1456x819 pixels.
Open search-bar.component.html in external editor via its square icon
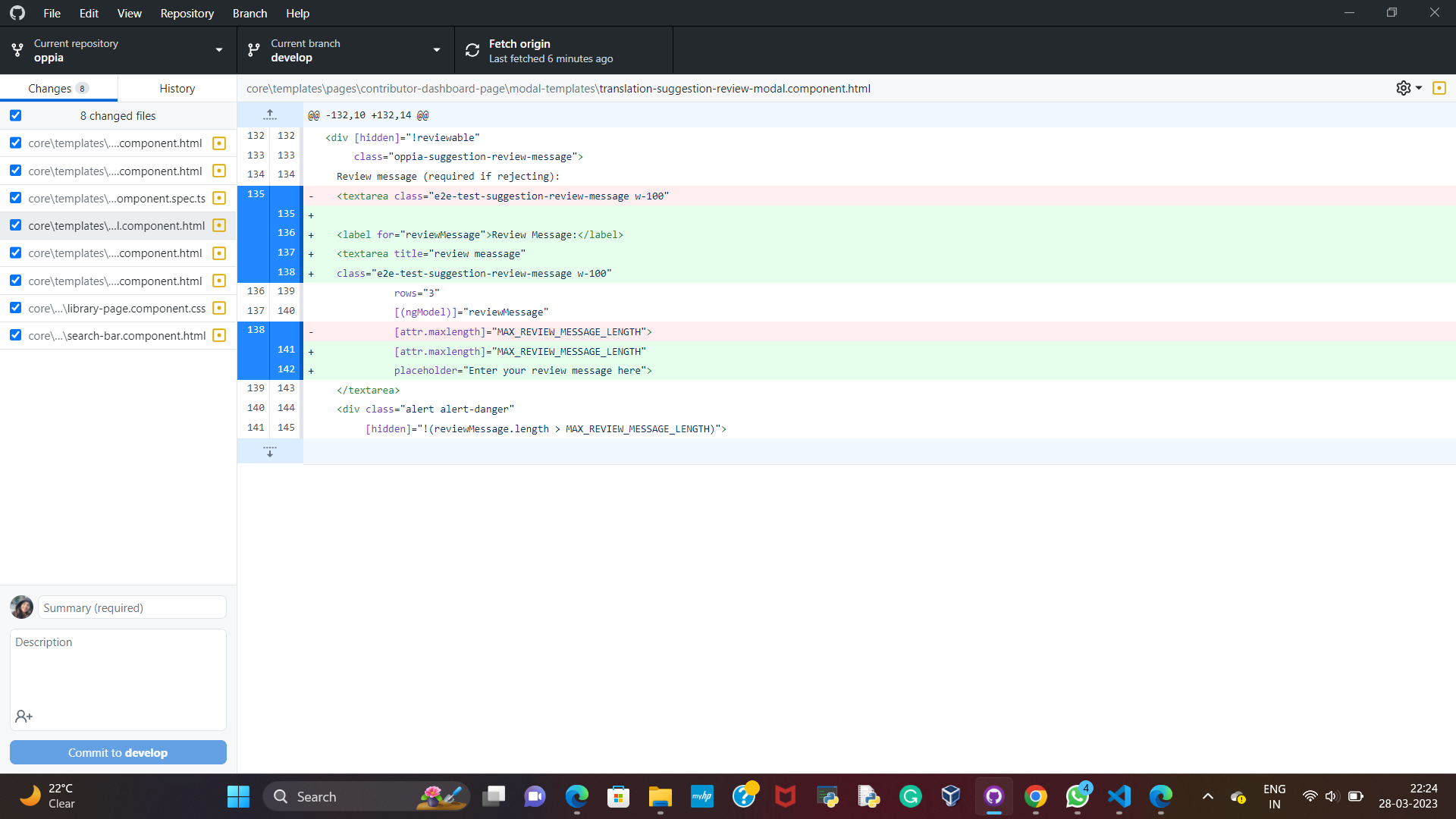(x=218, y=335)
